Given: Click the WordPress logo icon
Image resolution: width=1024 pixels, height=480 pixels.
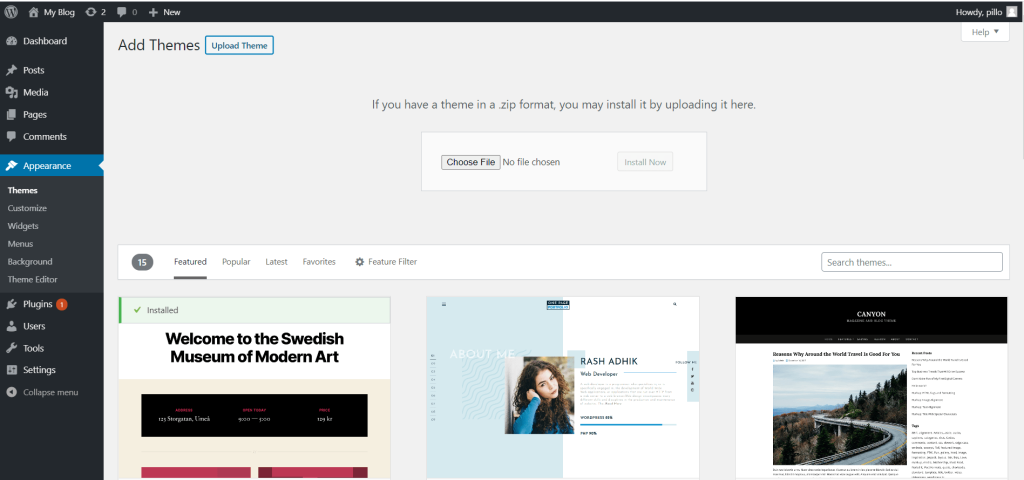Looking at the screenshot, I should click(x=12, y=12).
